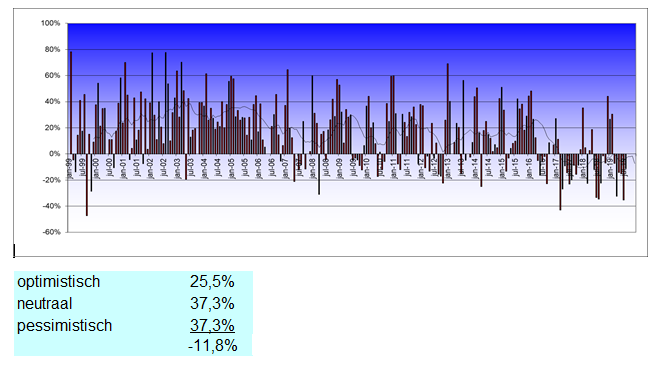Click the -40% y-axis label
Viewport: 661px width, 371px height.
click(x=51, y=206)
